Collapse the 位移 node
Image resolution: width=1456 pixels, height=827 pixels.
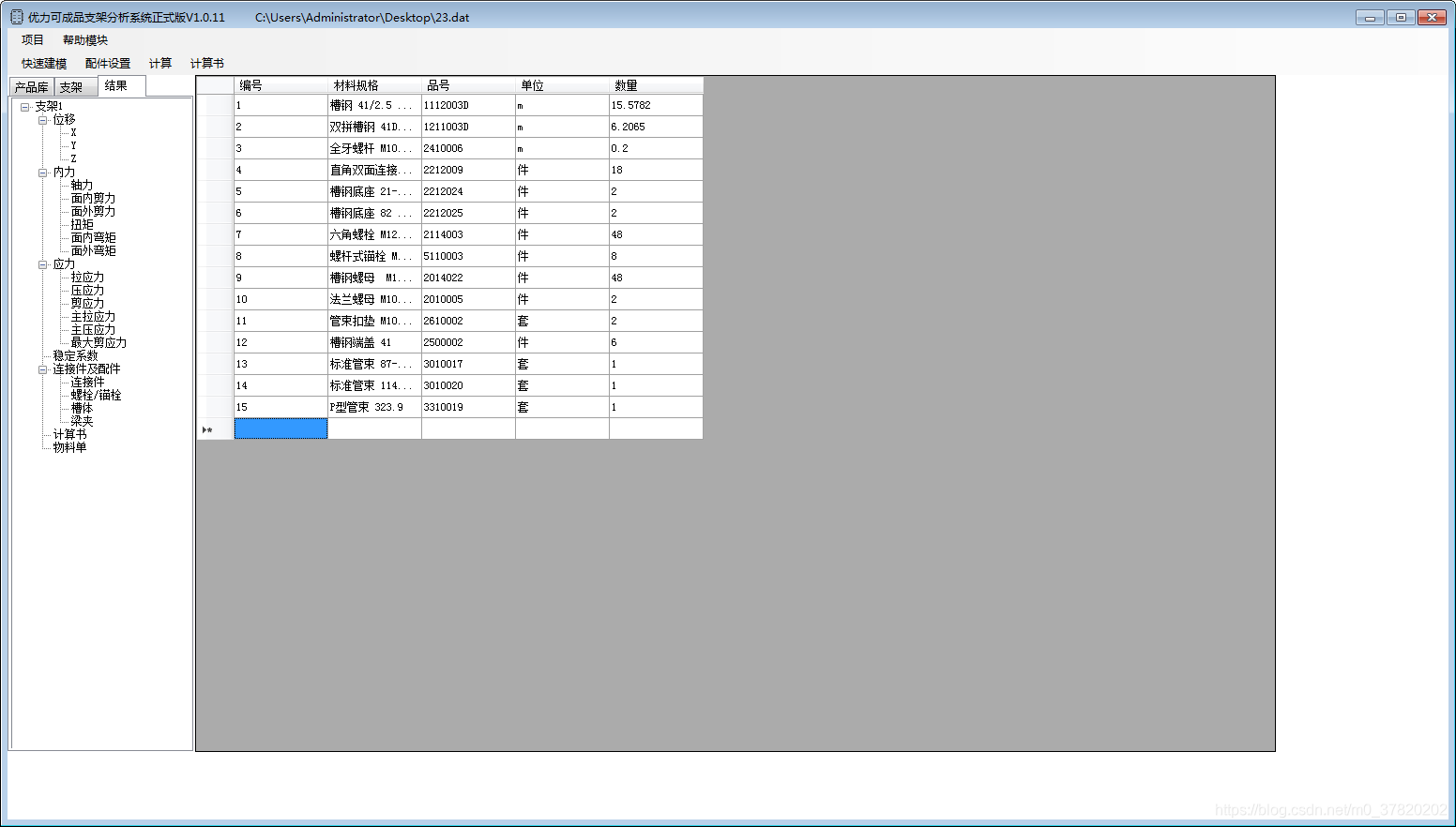tap(42, 120)
